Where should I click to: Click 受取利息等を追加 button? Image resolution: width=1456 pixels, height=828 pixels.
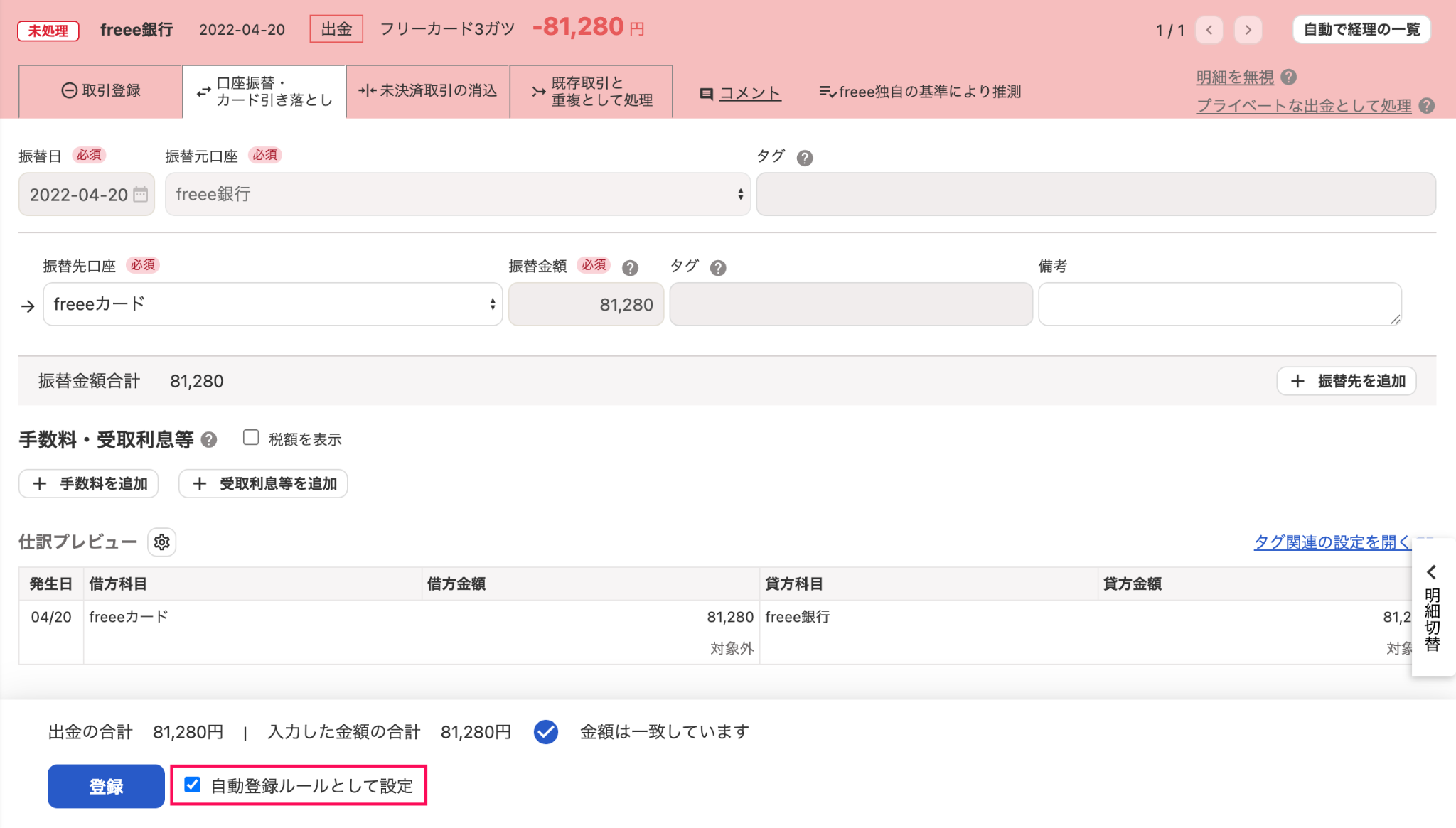263,484
